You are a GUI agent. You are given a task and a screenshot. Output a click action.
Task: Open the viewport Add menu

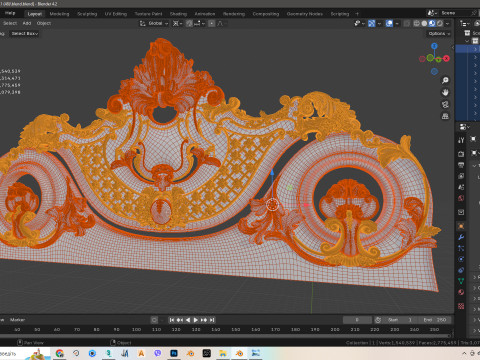pos(27,23)
